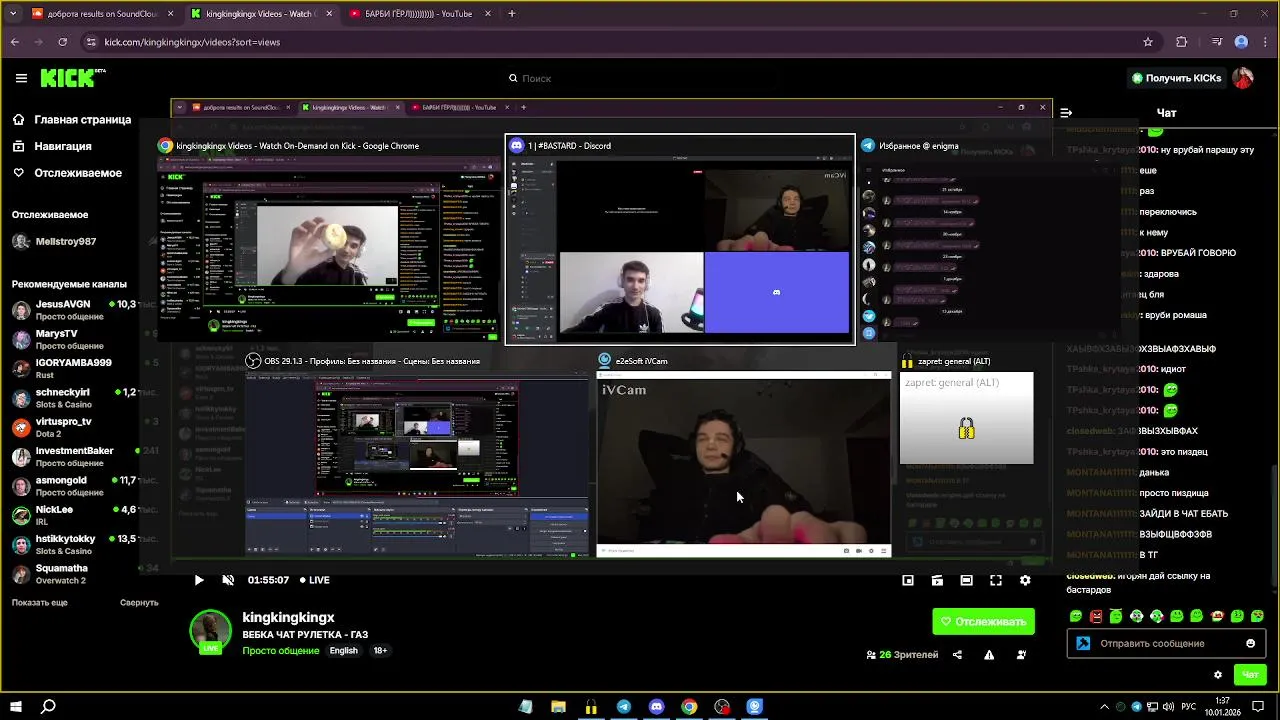Expand the system tray hidden icons chevron
The image size is (1280, 720).
pyautogui.click(x=1104, y=707)
